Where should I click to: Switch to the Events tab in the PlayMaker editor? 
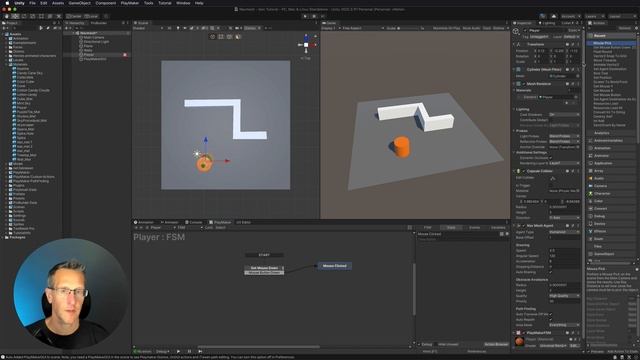coord(474,227)
